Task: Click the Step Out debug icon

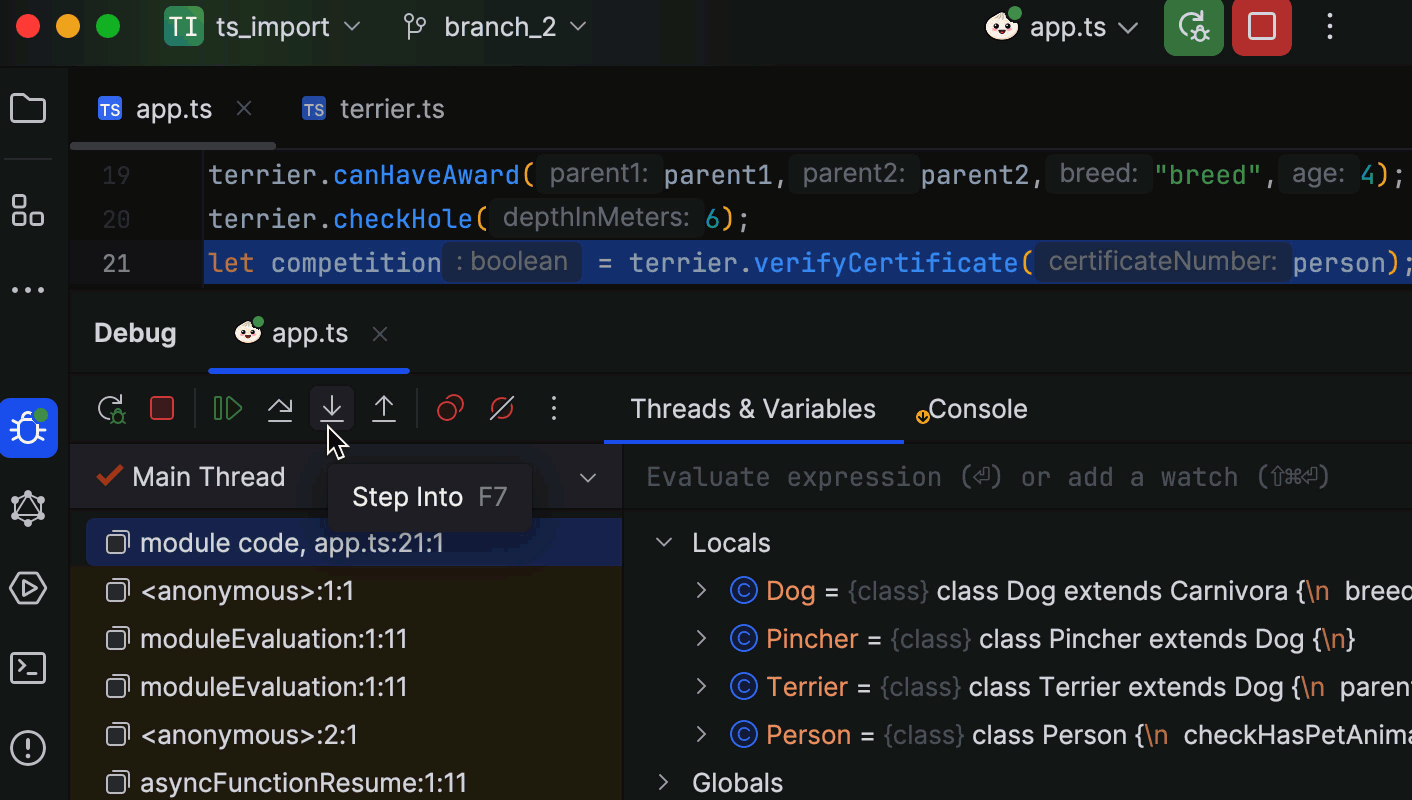Action: click(x=384, y=408)
